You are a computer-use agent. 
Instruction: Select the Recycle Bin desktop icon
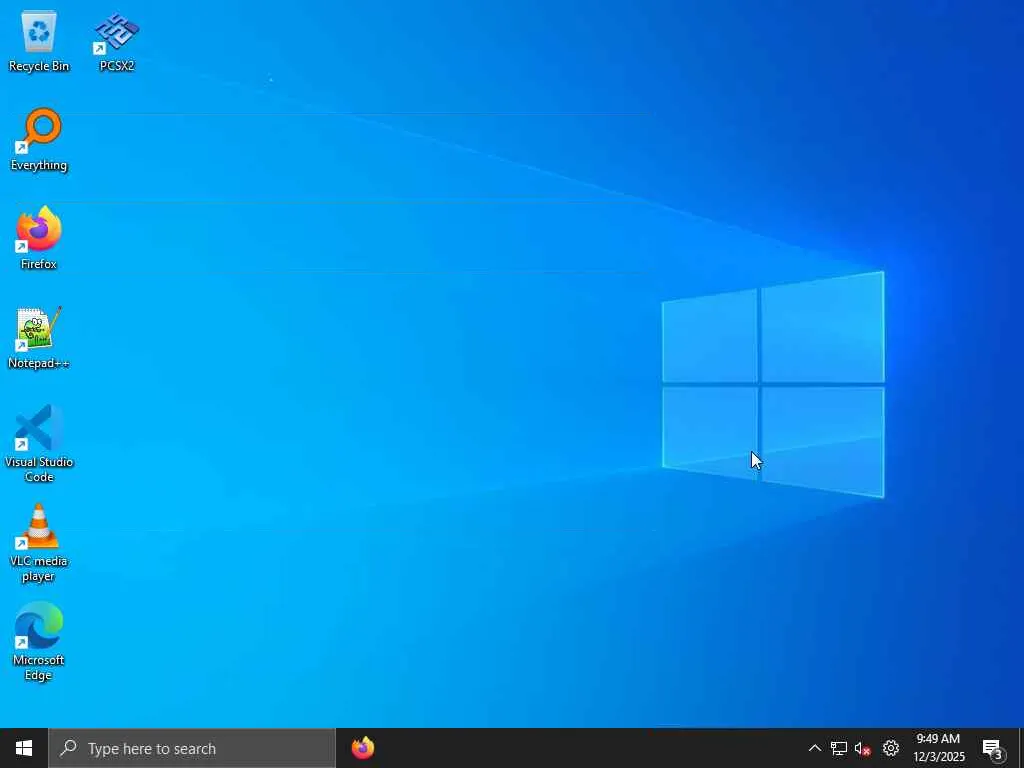[39, 40]
